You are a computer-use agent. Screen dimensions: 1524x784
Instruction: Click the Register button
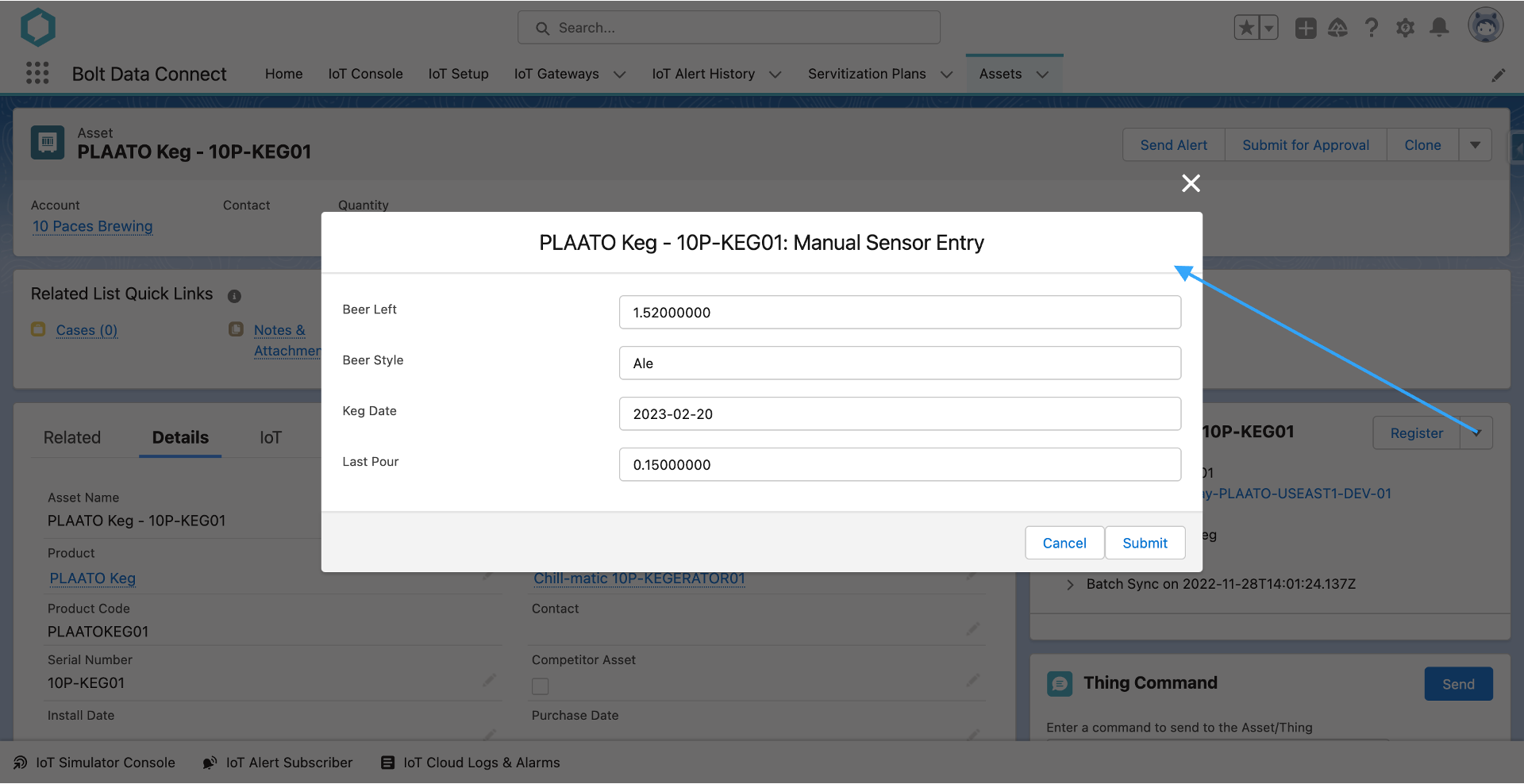point(1417,433)
